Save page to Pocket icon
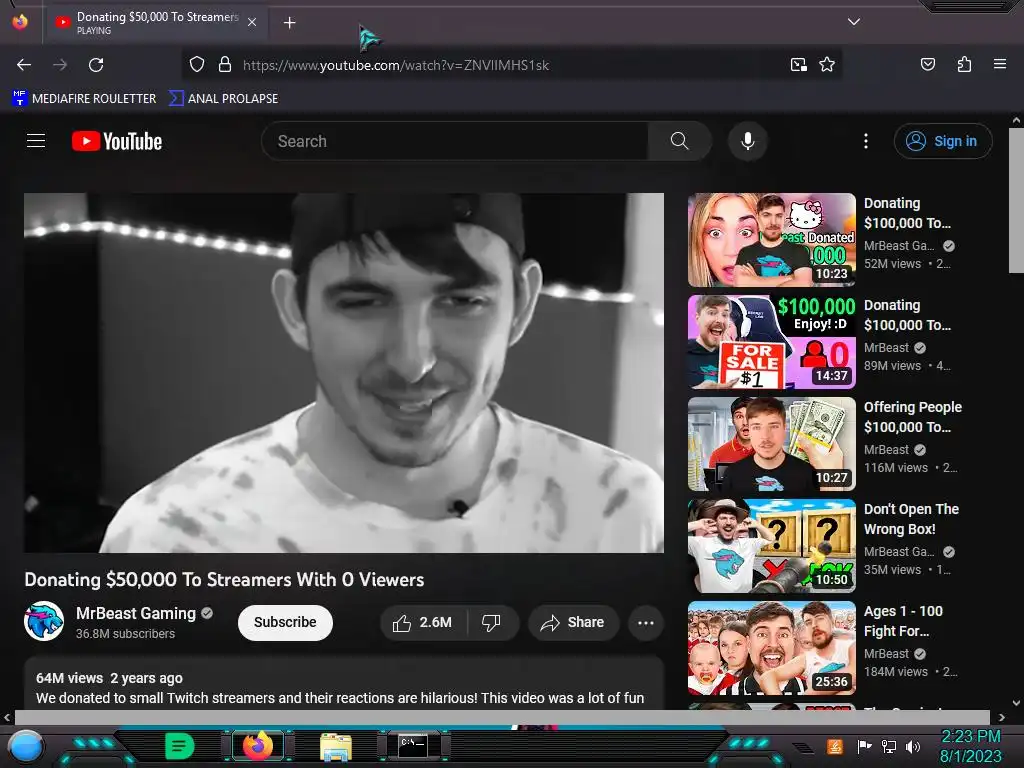Screen dimensions: 1024x768 click(x=927, y=64)
